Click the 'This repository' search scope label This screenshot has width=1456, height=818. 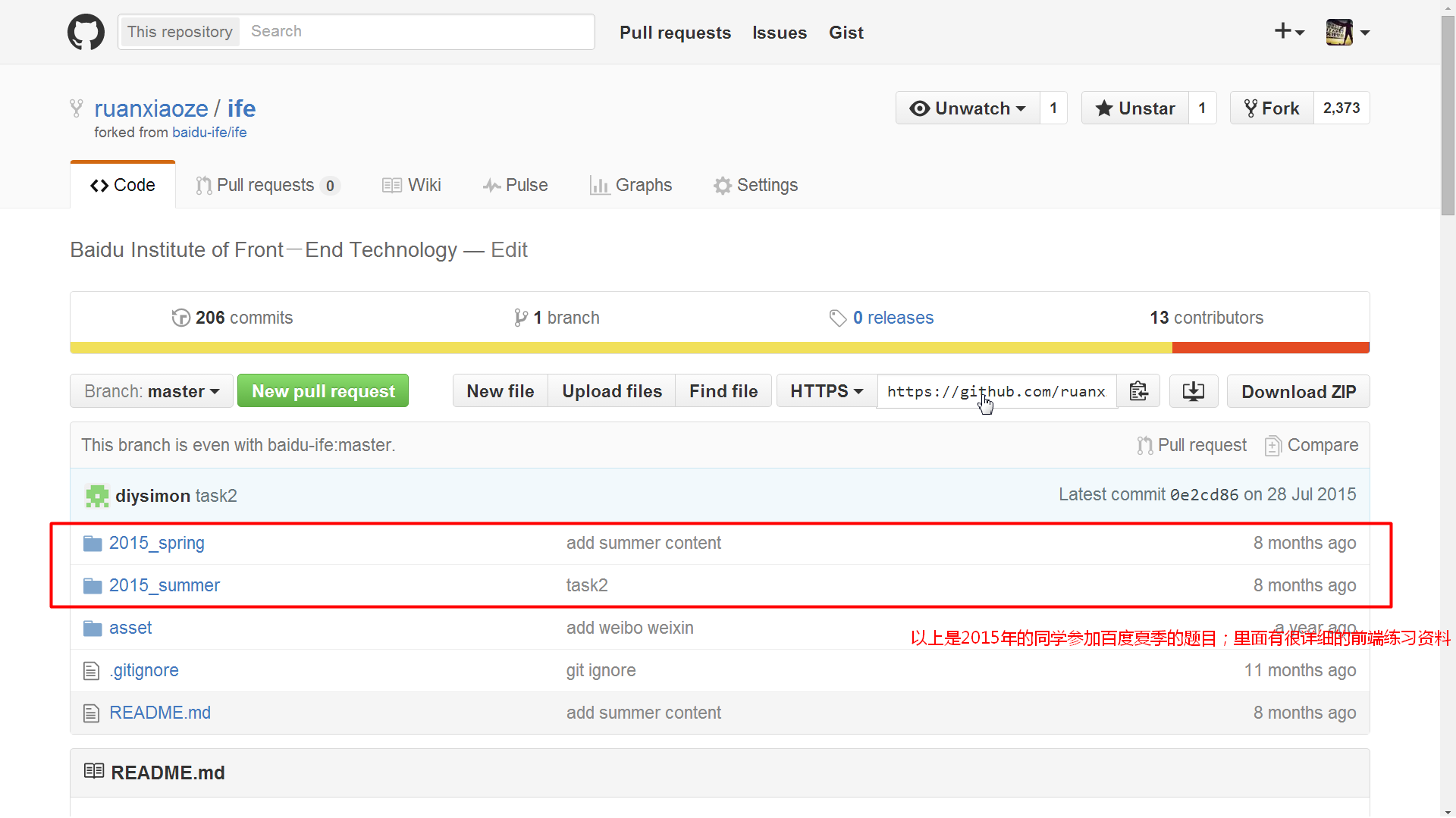tap(180, 32)
